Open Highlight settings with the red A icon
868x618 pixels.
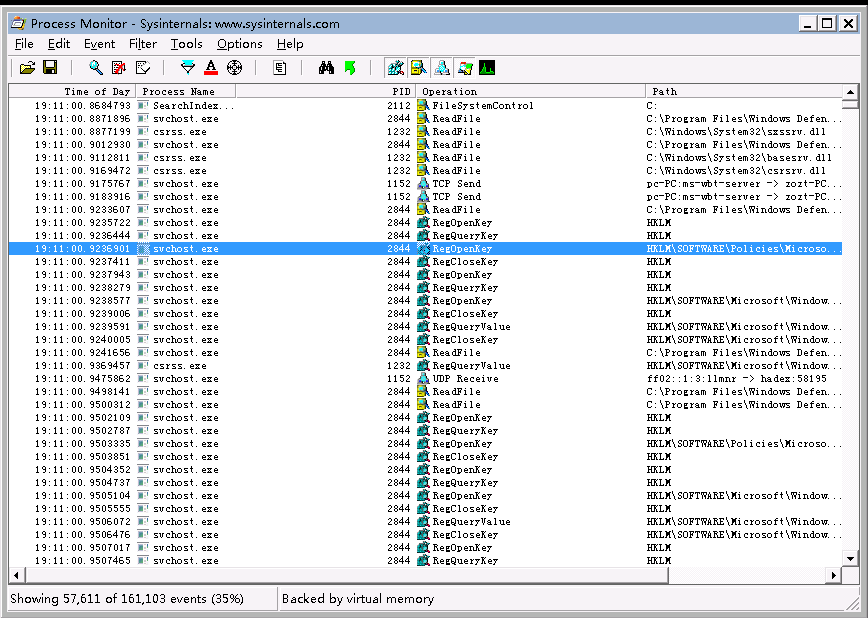pyautogui.click(x=211, y=68)
